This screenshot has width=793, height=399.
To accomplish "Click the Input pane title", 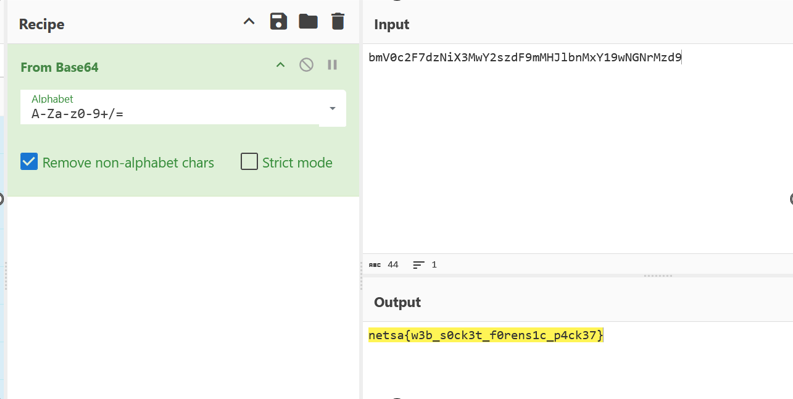I will click(391, 24).
